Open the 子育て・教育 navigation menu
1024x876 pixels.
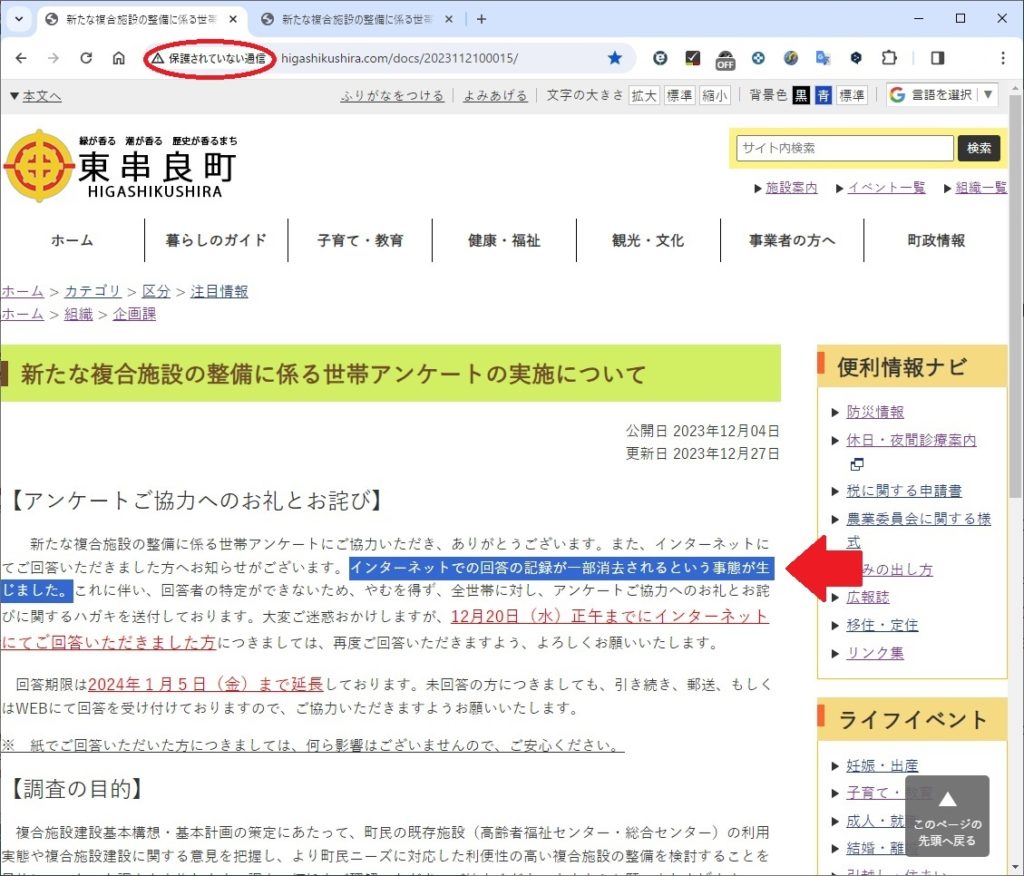click(x=360, y=240)
